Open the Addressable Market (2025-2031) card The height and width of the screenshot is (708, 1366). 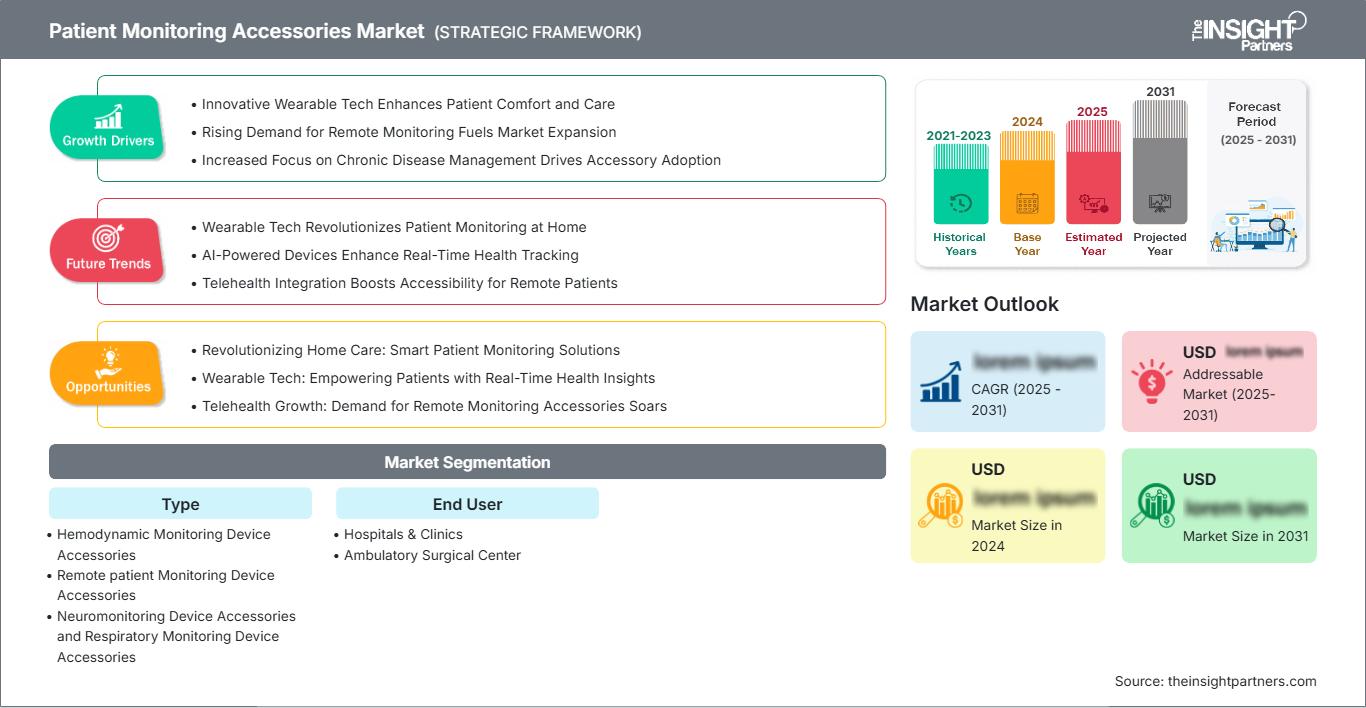tap(1219, 381)
